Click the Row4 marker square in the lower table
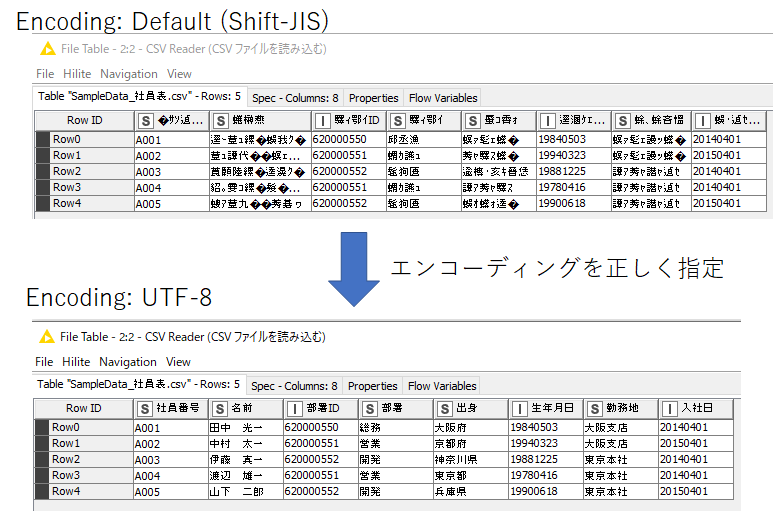 pos(42,491)
